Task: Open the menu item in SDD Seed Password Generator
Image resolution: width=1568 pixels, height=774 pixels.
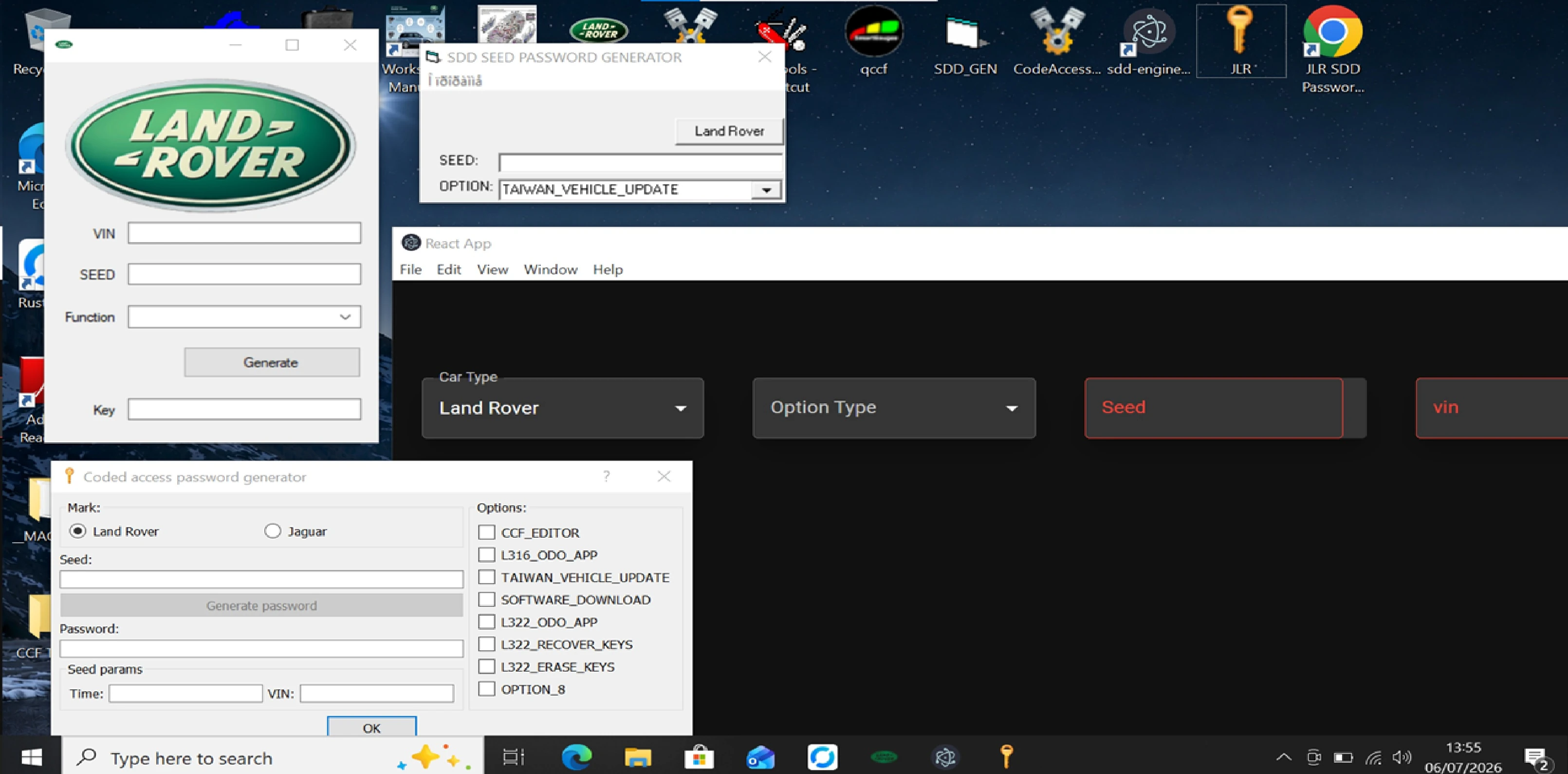Action: (455, 80)
